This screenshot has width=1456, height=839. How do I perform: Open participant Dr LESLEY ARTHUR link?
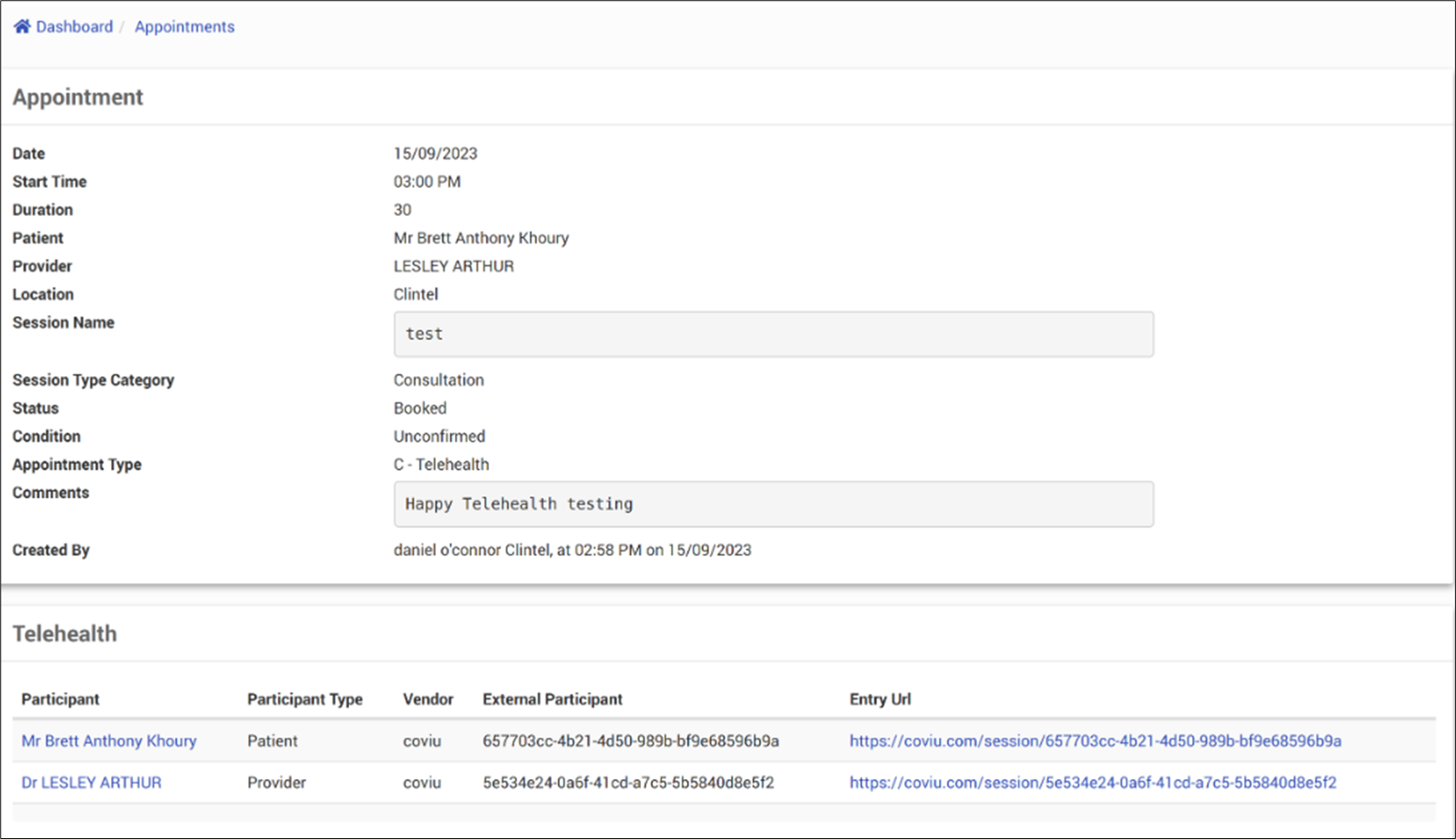91,783
